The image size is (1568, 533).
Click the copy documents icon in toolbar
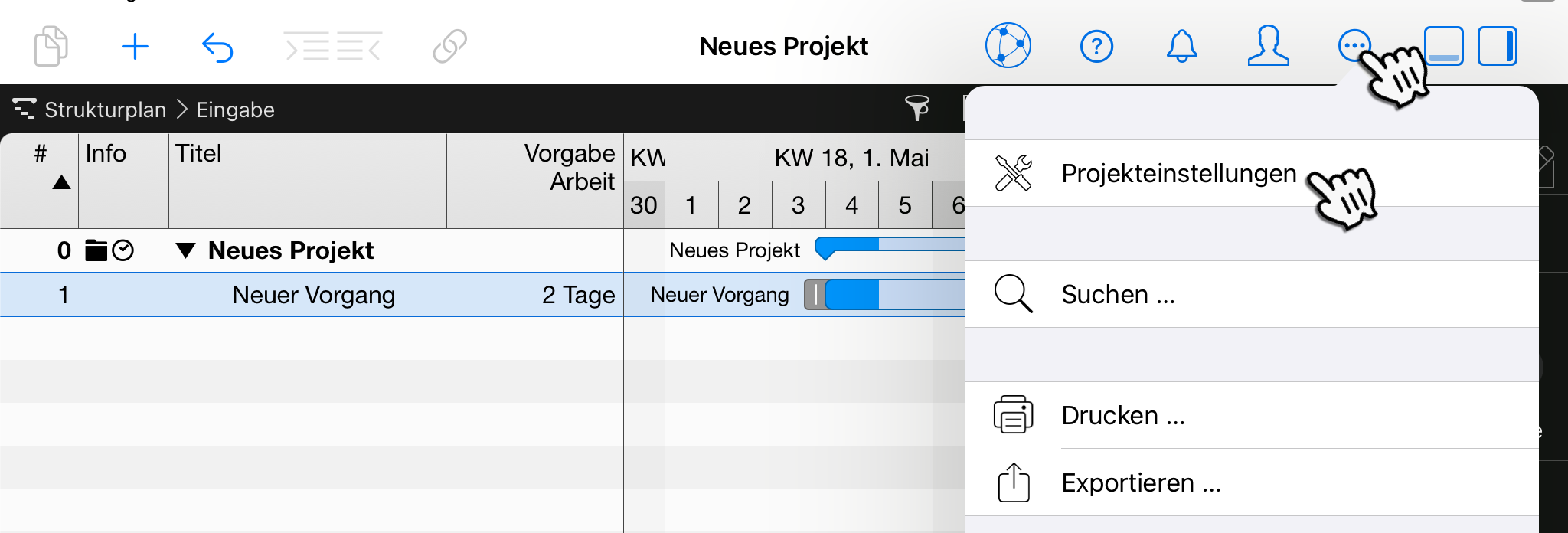[51, 46]
